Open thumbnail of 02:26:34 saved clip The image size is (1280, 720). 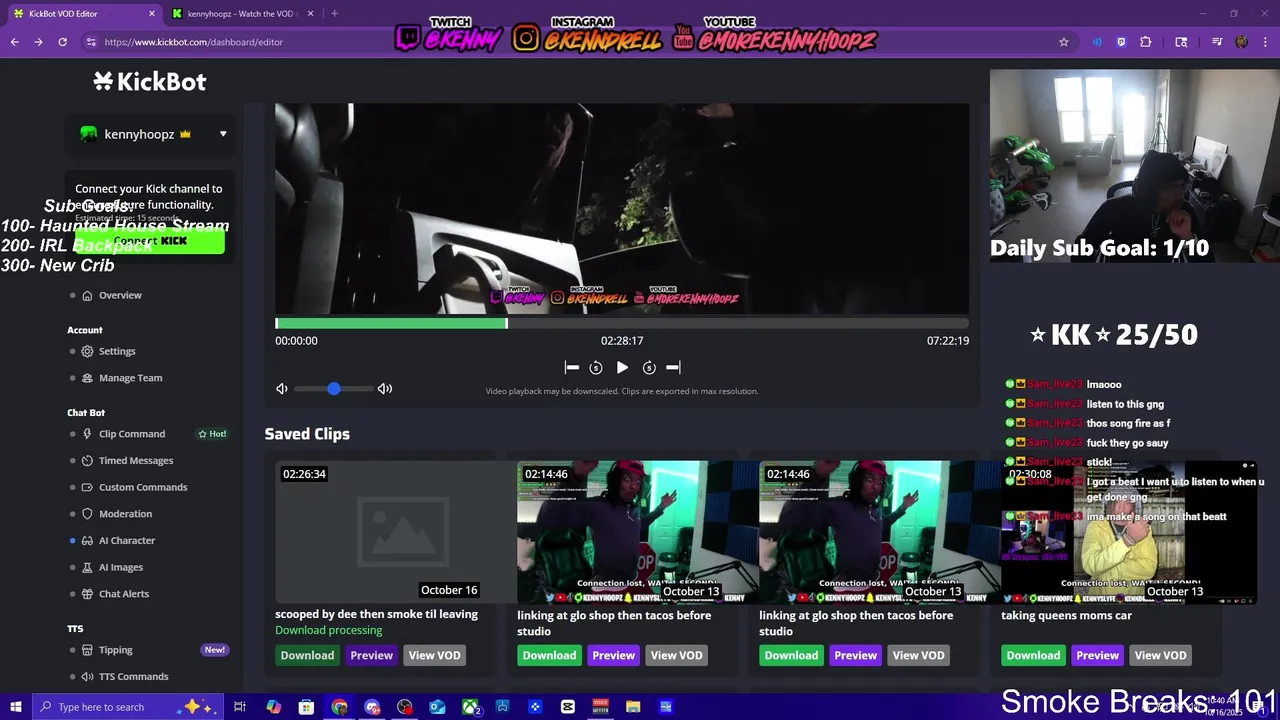(x=397, y=532)
